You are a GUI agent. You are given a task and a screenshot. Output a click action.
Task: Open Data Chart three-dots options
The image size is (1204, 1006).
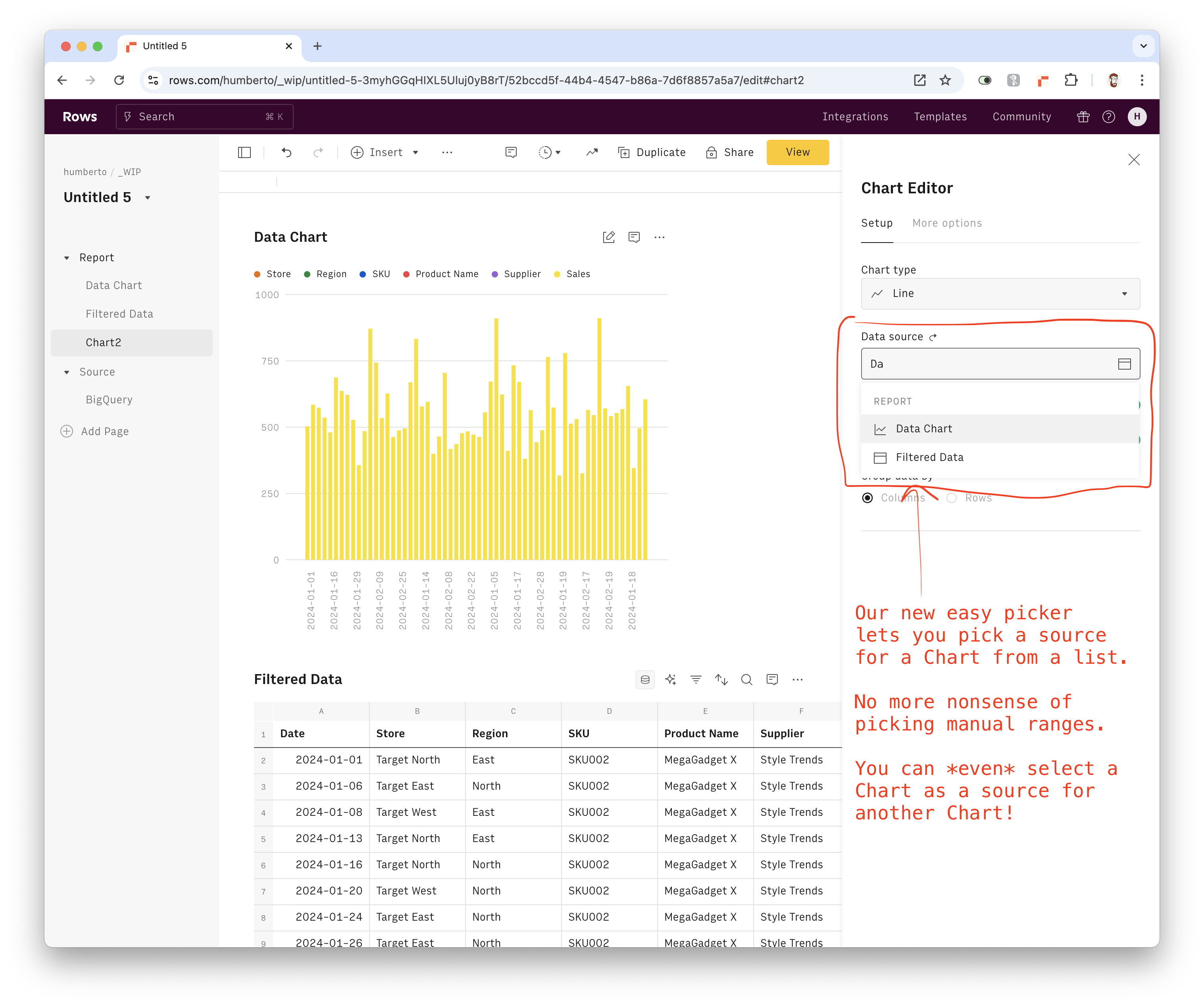click(x=659, y=237)
